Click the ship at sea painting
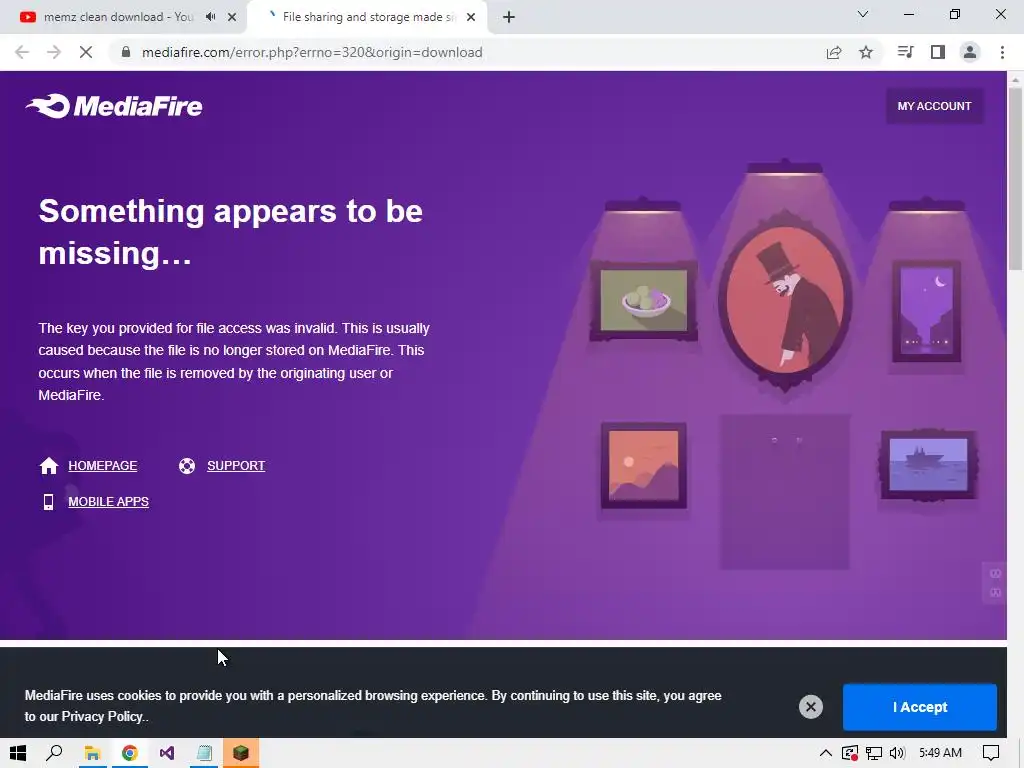 pos(928,464)
